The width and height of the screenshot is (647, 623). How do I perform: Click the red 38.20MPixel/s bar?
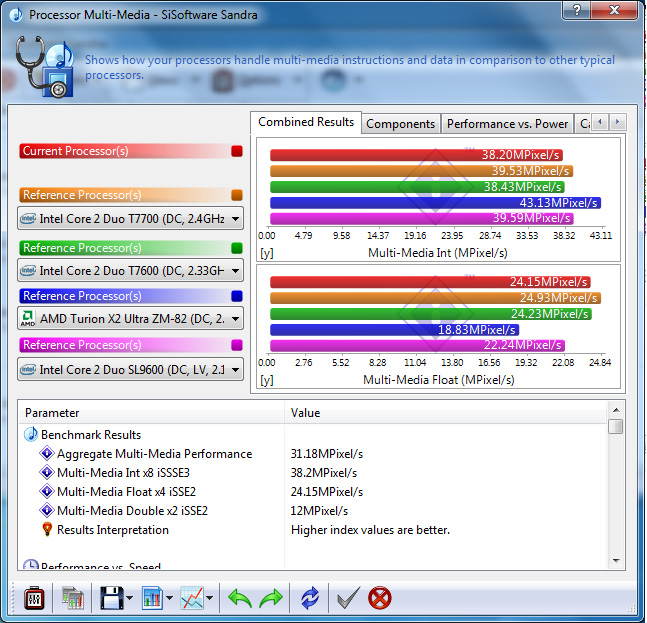coord(416,155)
